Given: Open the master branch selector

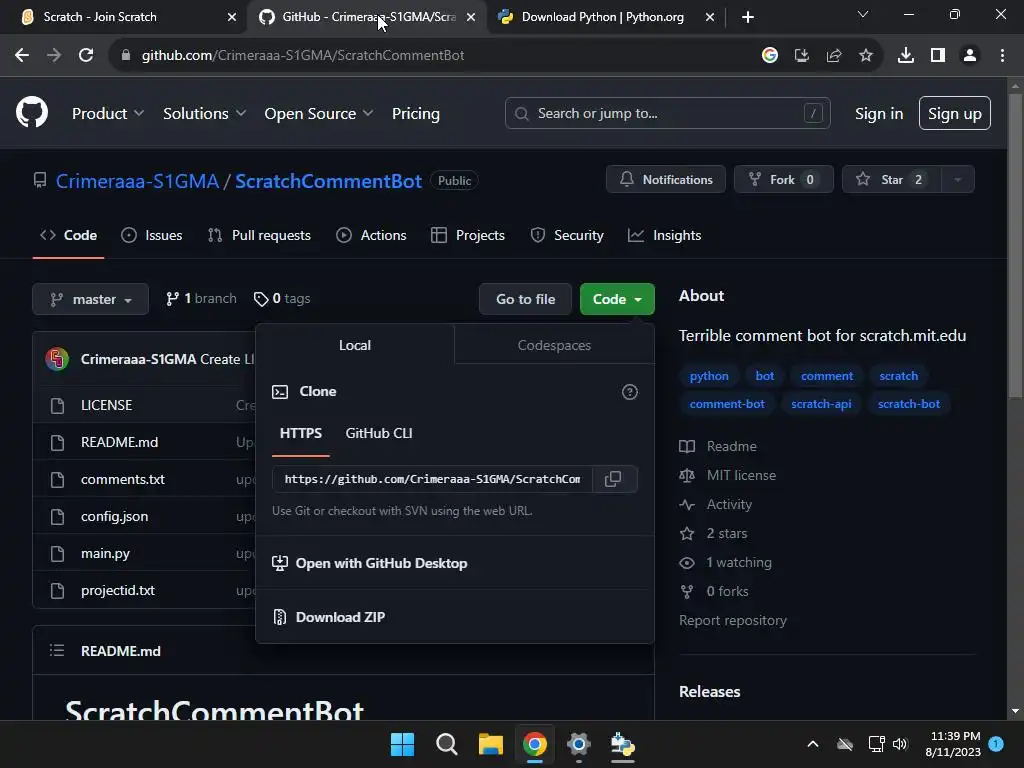Looking at the screenshot, I should click(91, 299).
